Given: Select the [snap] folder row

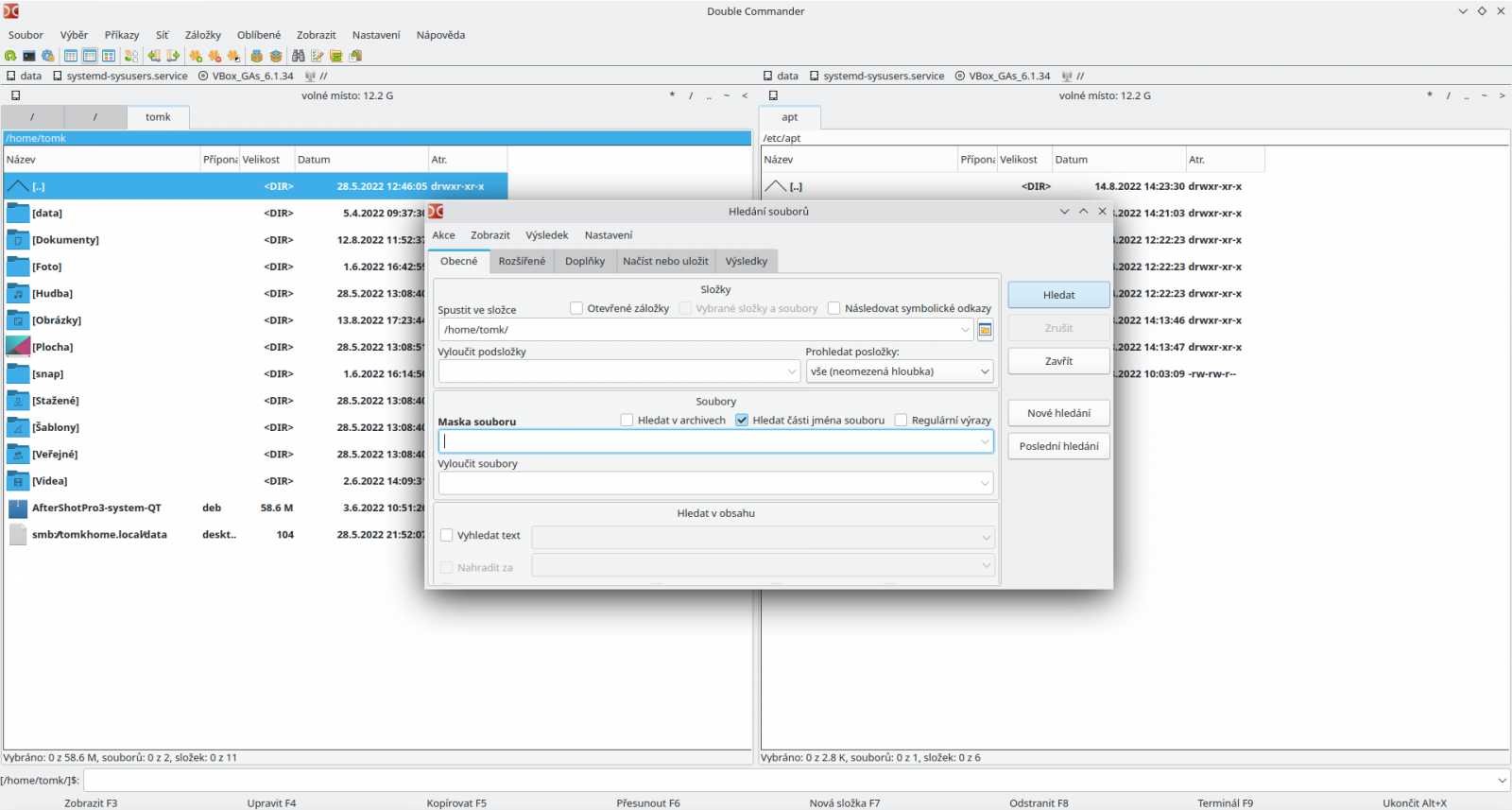Looking at the screenshot, I should tap(255, 374).
